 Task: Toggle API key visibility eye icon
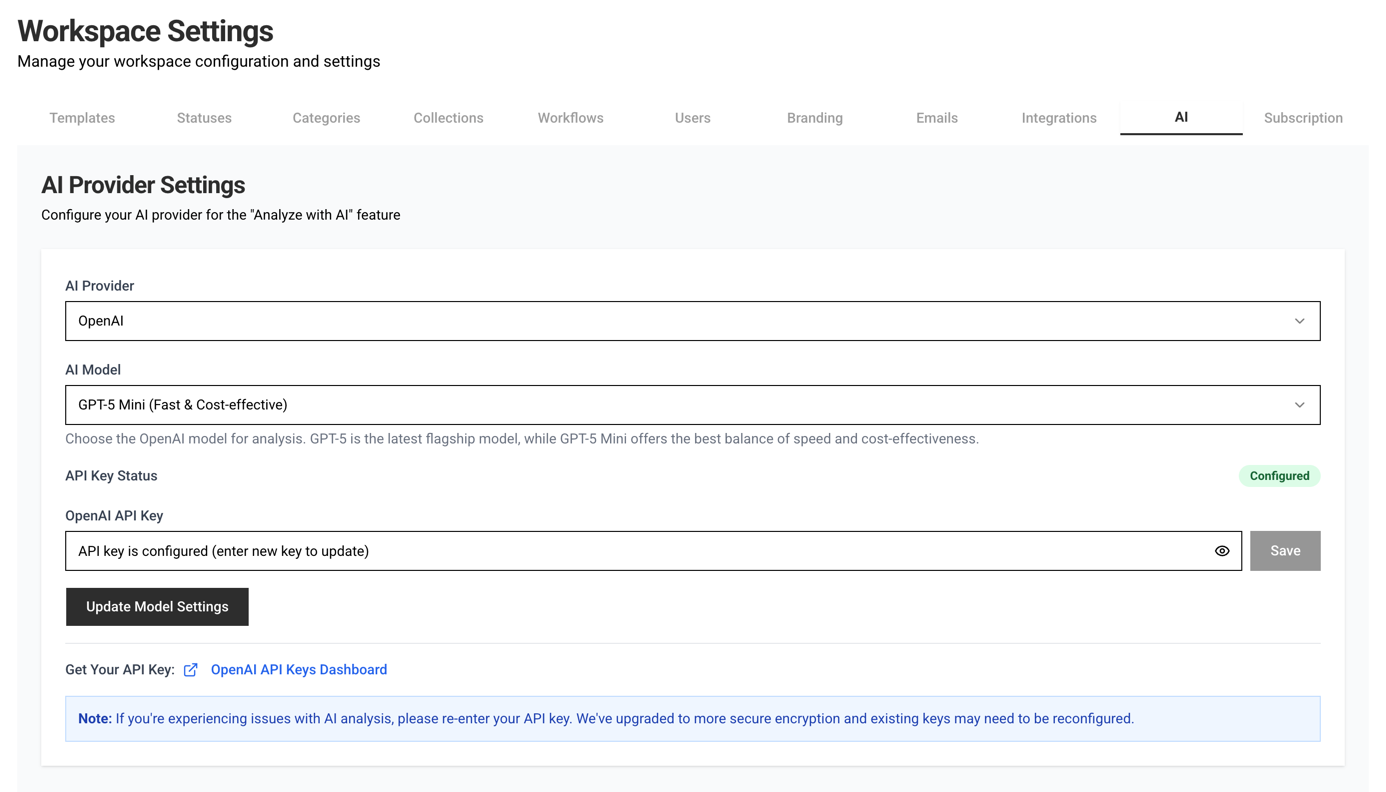1222,551
